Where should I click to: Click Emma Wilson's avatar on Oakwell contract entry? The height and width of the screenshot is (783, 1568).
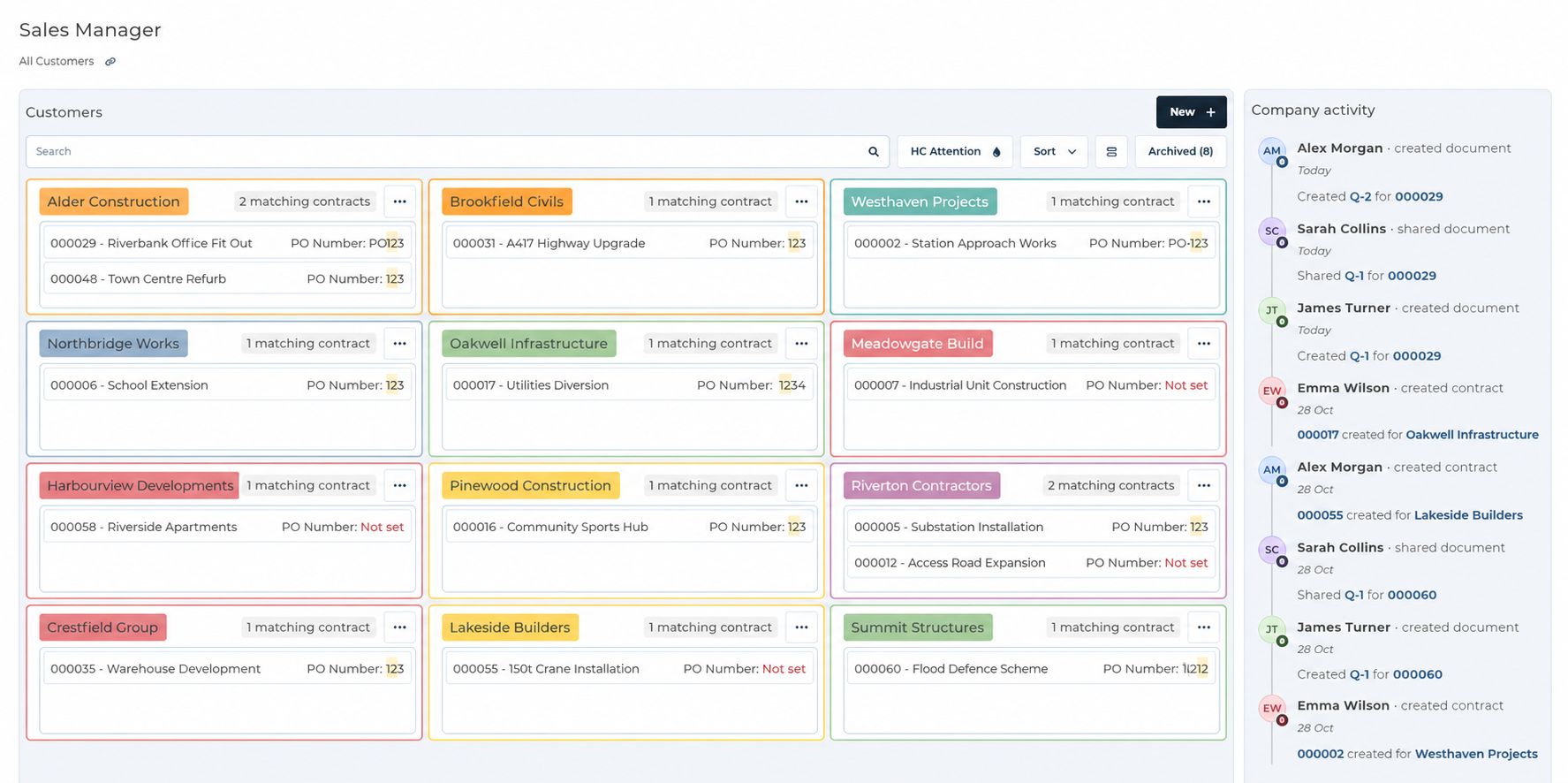[x=1272, y=391]
